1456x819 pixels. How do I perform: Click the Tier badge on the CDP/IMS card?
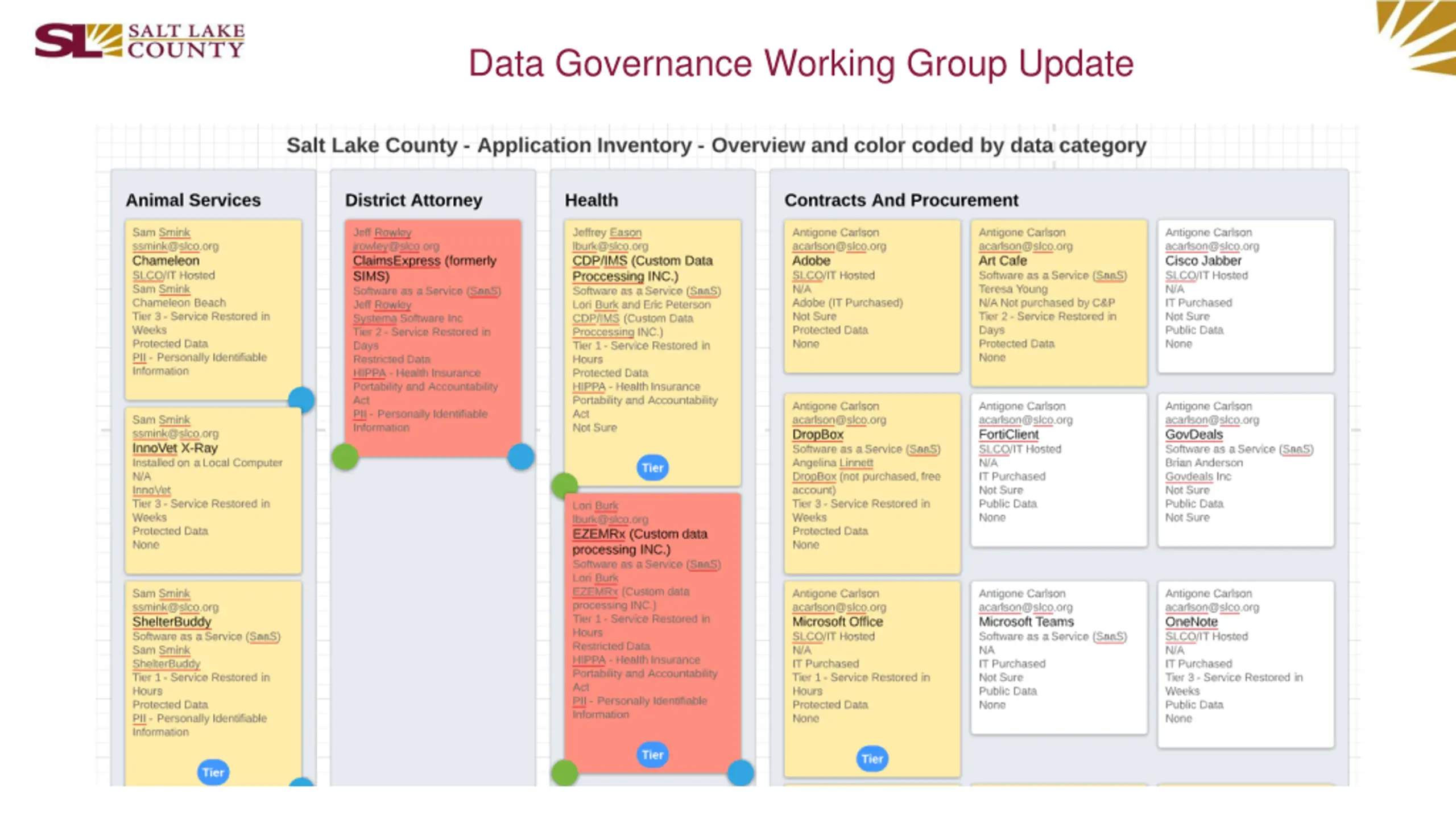652,468
